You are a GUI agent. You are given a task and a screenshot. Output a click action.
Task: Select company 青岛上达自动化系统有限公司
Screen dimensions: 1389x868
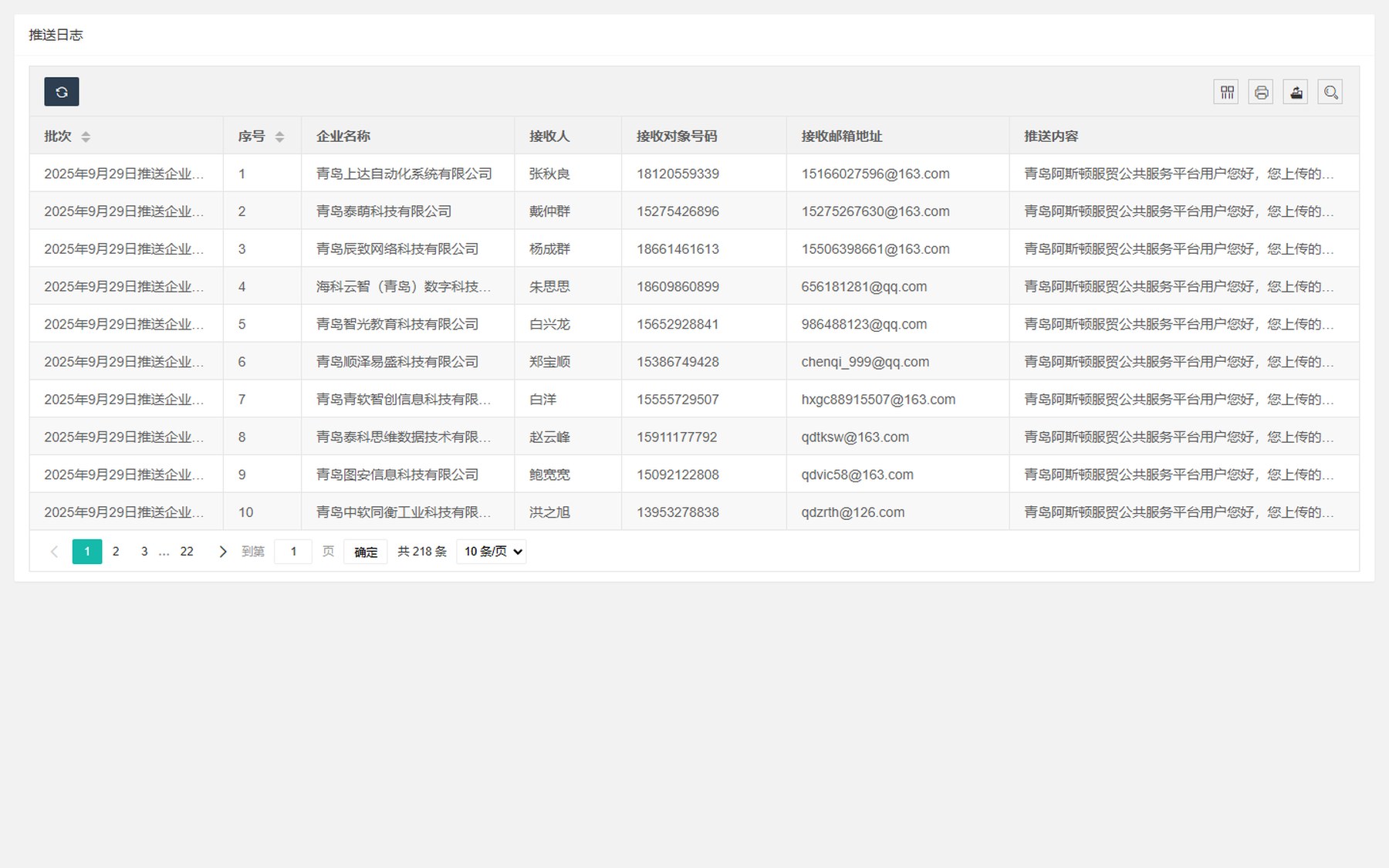404,174
